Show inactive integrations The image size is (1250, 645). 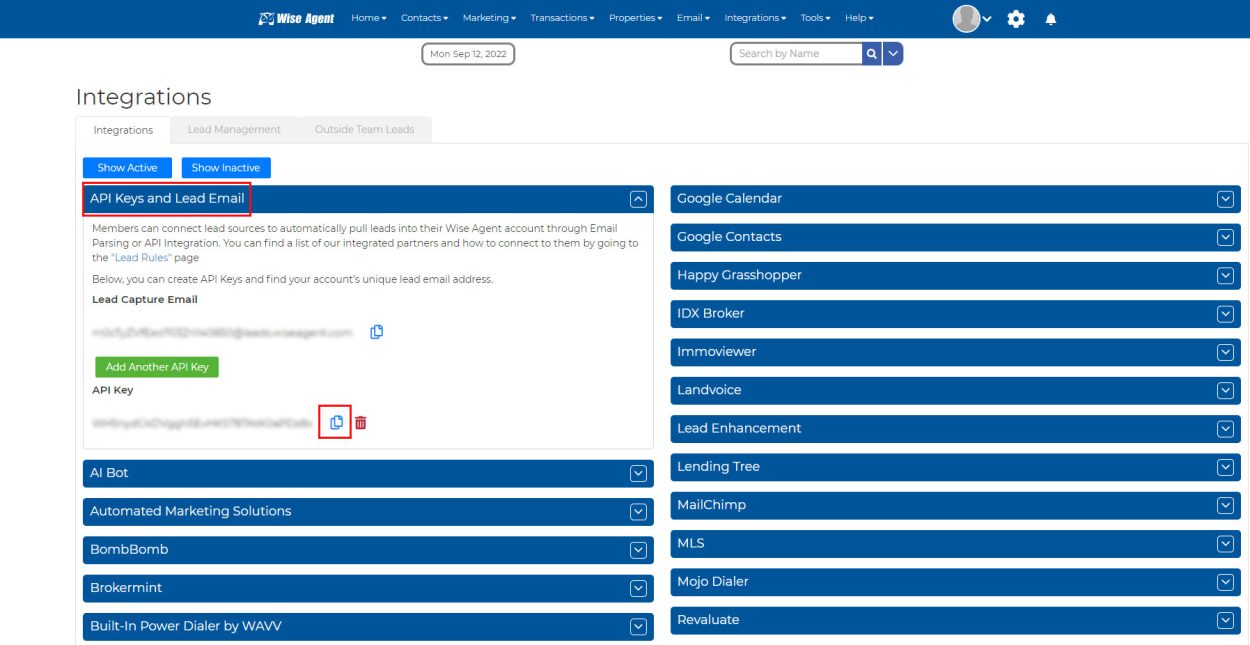(x=225, y=167)
